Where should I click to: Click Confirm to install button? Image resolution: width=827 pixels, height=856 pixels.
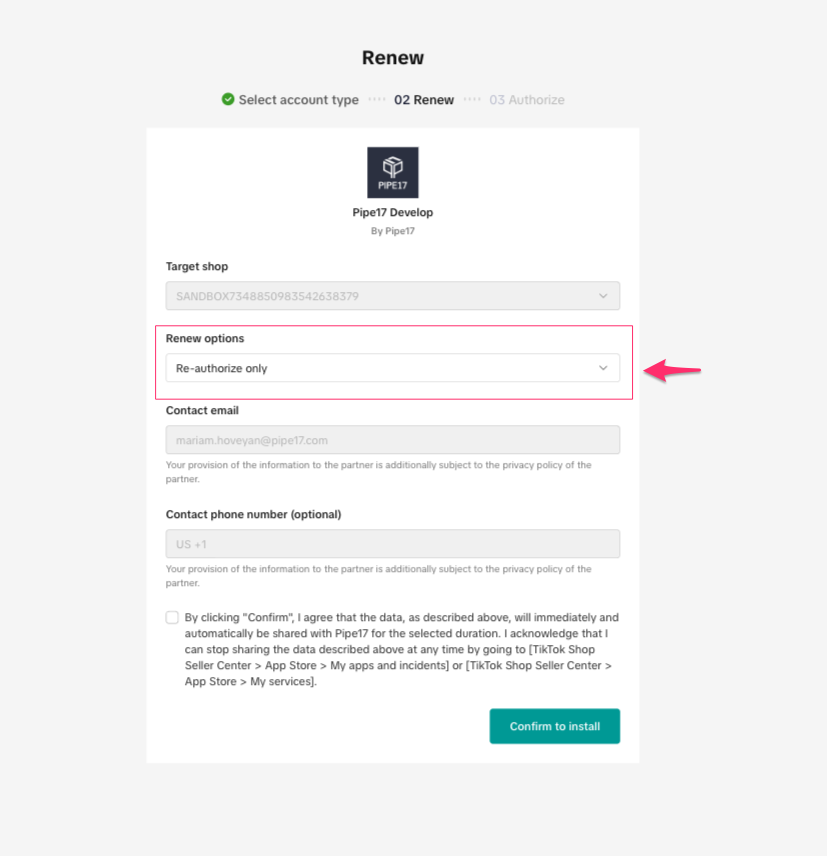(x=555, y=726)
